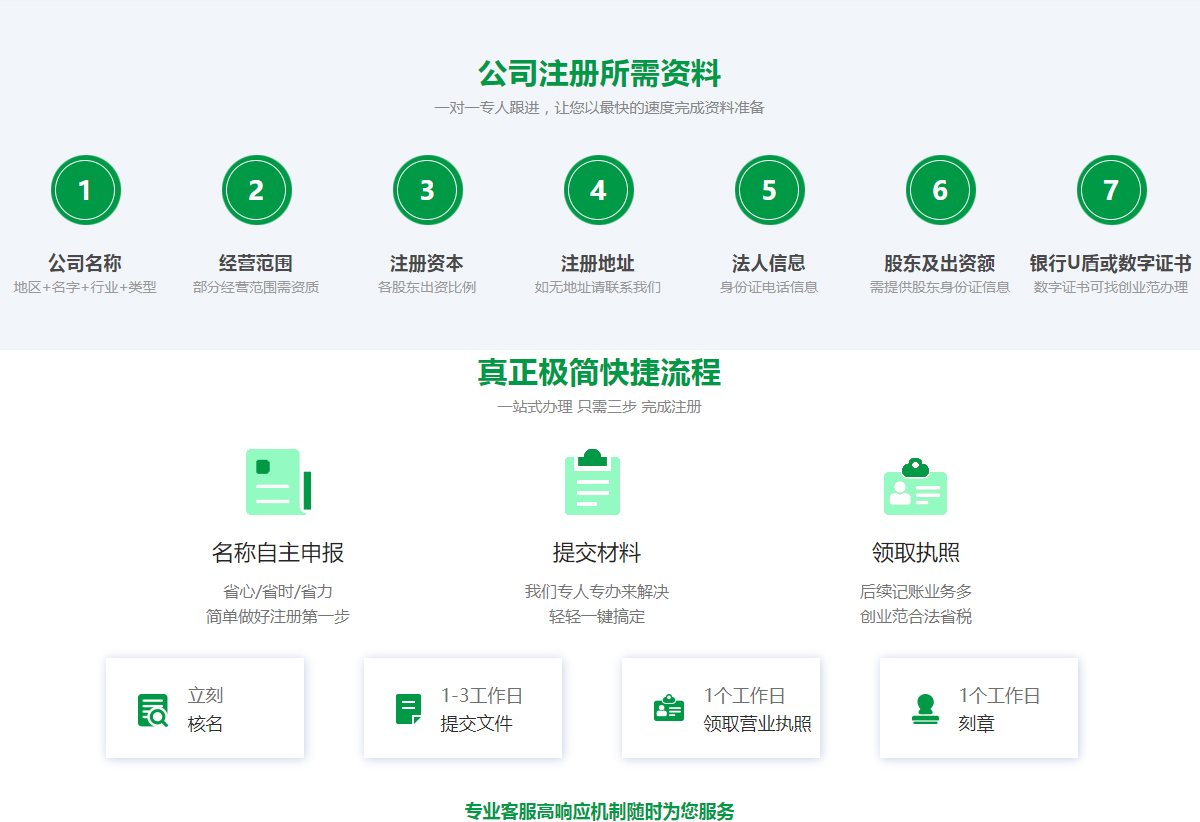Select the number 5 circle icon
The height and width of the screenshot is (822, 1200).
click(x=769, y=190)
